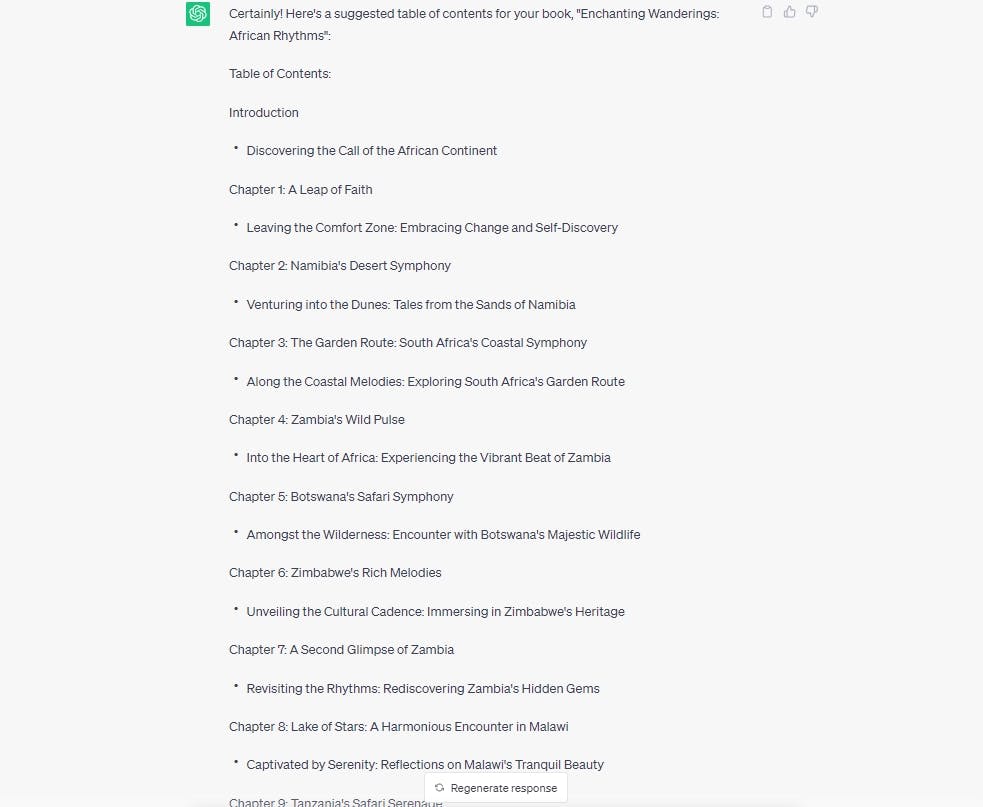Screen dimensions: 983x807
Task: Click "Unveiling the Cultural Cadence" bullet text
Action: click(435, 612)
